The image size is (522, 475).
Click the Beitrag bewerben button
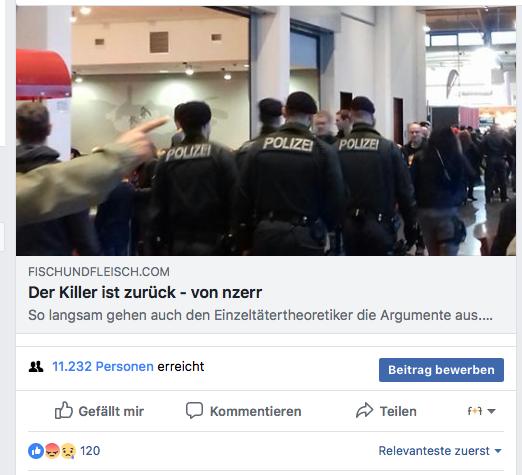point(441,370)
